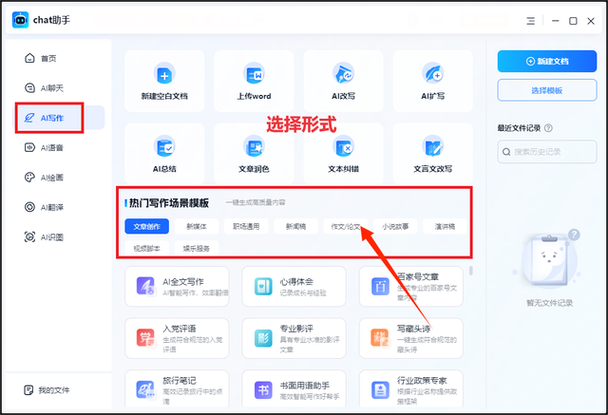Click the 新建空白文档 icon

coord(164,73)
